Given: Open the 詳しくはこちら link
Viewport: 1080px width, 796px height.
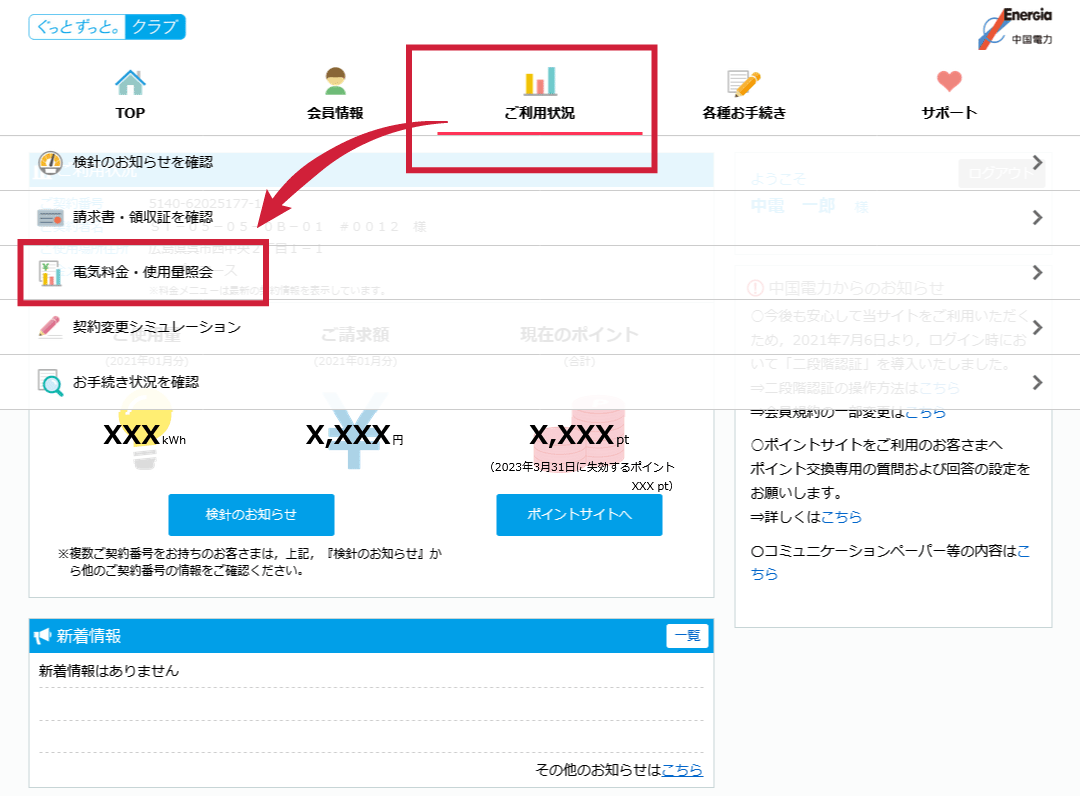Looking at the screenshot, I should pyautogui.click(x=841, y=517).
